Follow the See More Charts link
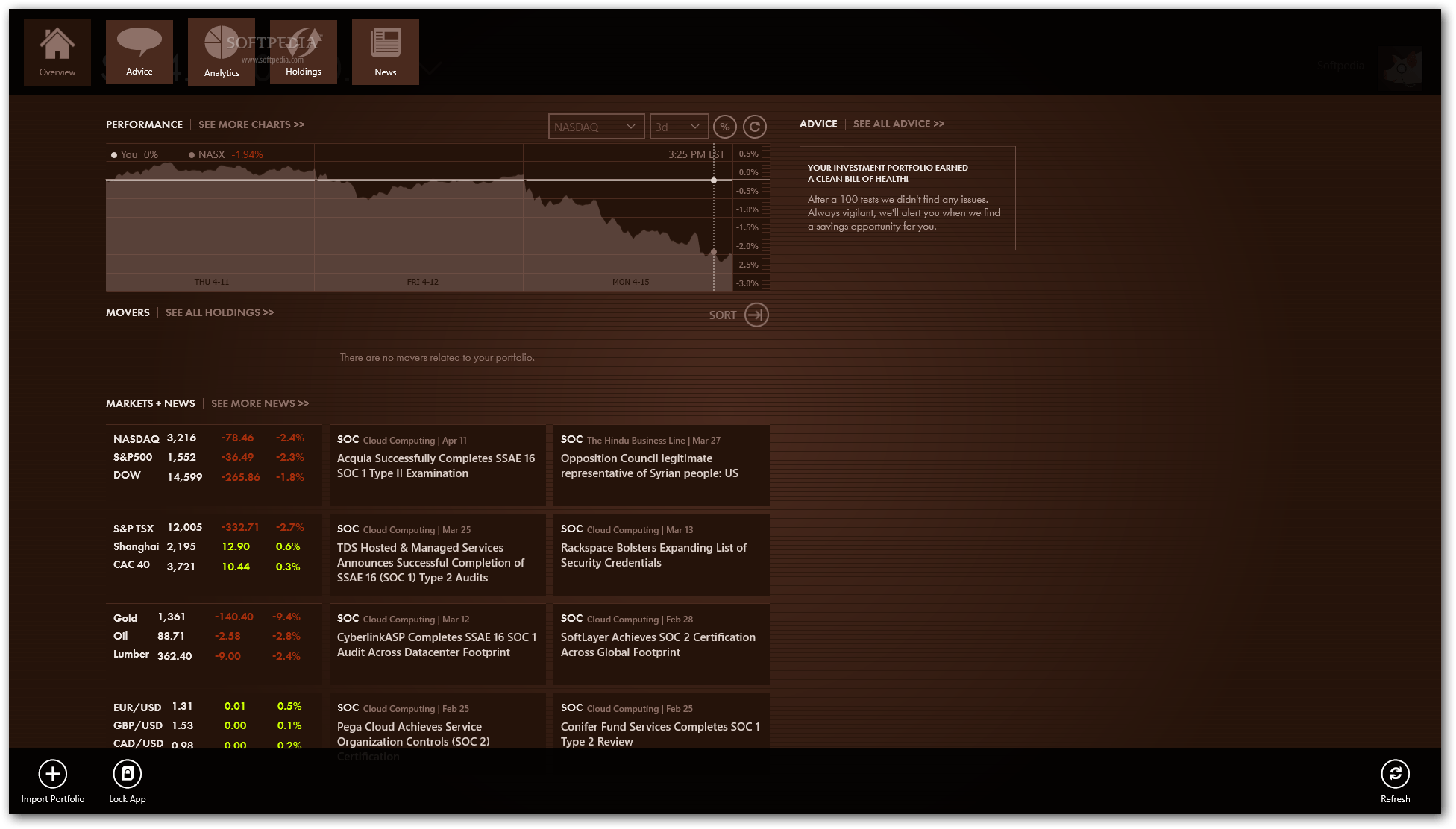 251,124
